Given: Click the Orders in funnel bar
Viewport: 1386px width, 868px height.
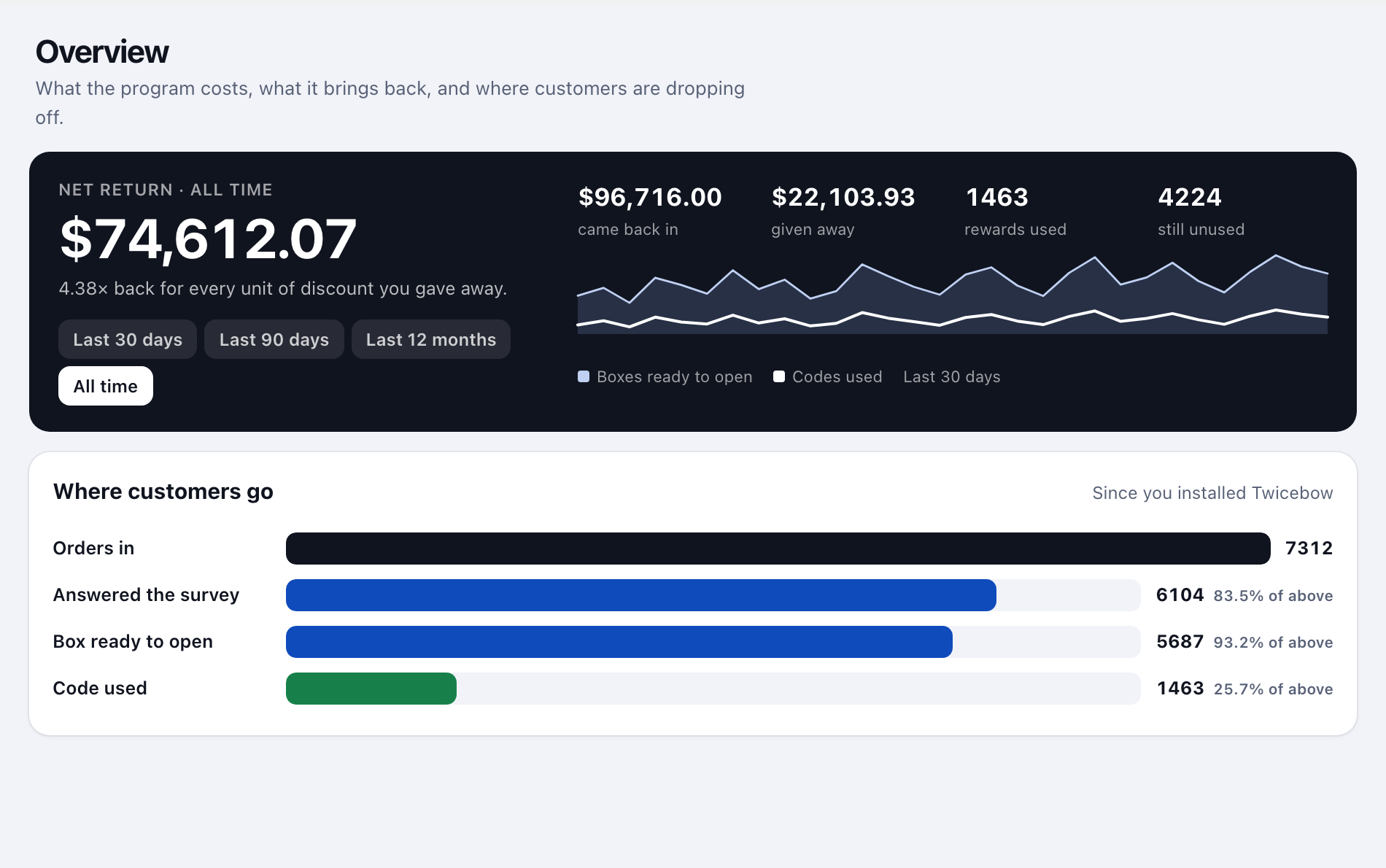Looking at the screenshot, I should pyautogui.click(x=778, y=549).
